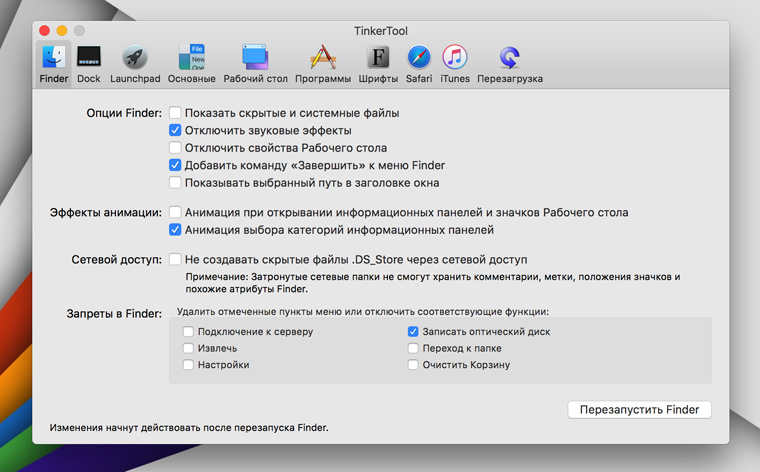Click the Finder toolbar icon
Screen dimensions: 760x472
pos(53,58)
